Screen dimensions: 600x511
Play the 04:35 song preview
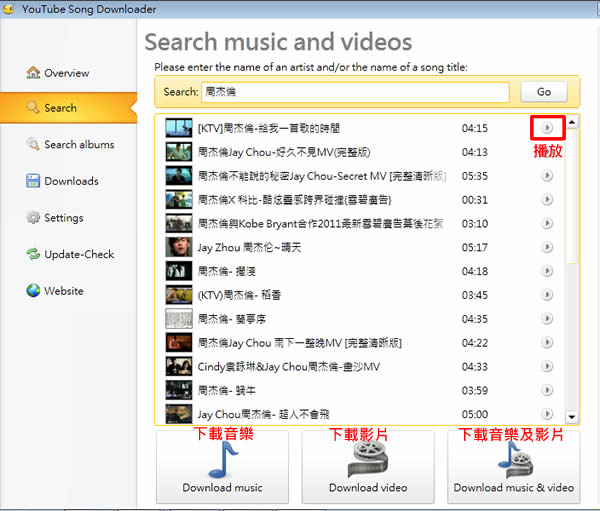(x=547, y=318)
